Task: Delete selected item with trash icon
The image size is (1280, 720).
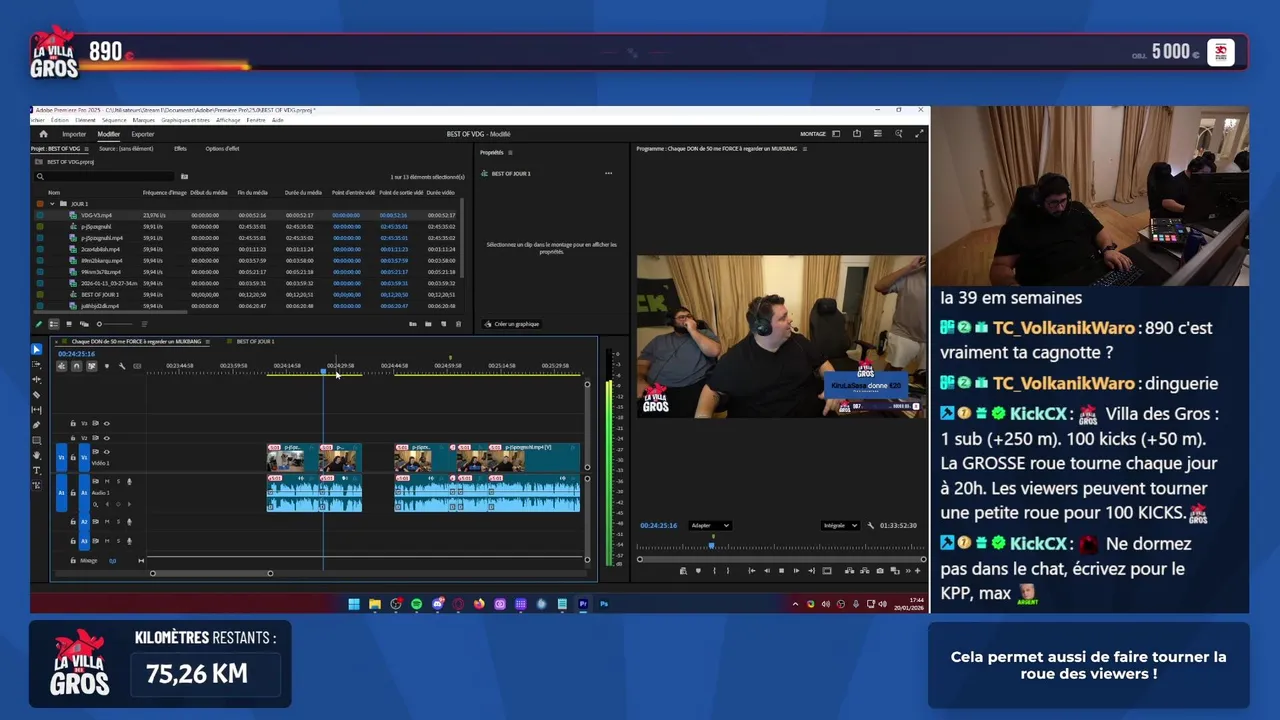Action: [x=458, y=324]
